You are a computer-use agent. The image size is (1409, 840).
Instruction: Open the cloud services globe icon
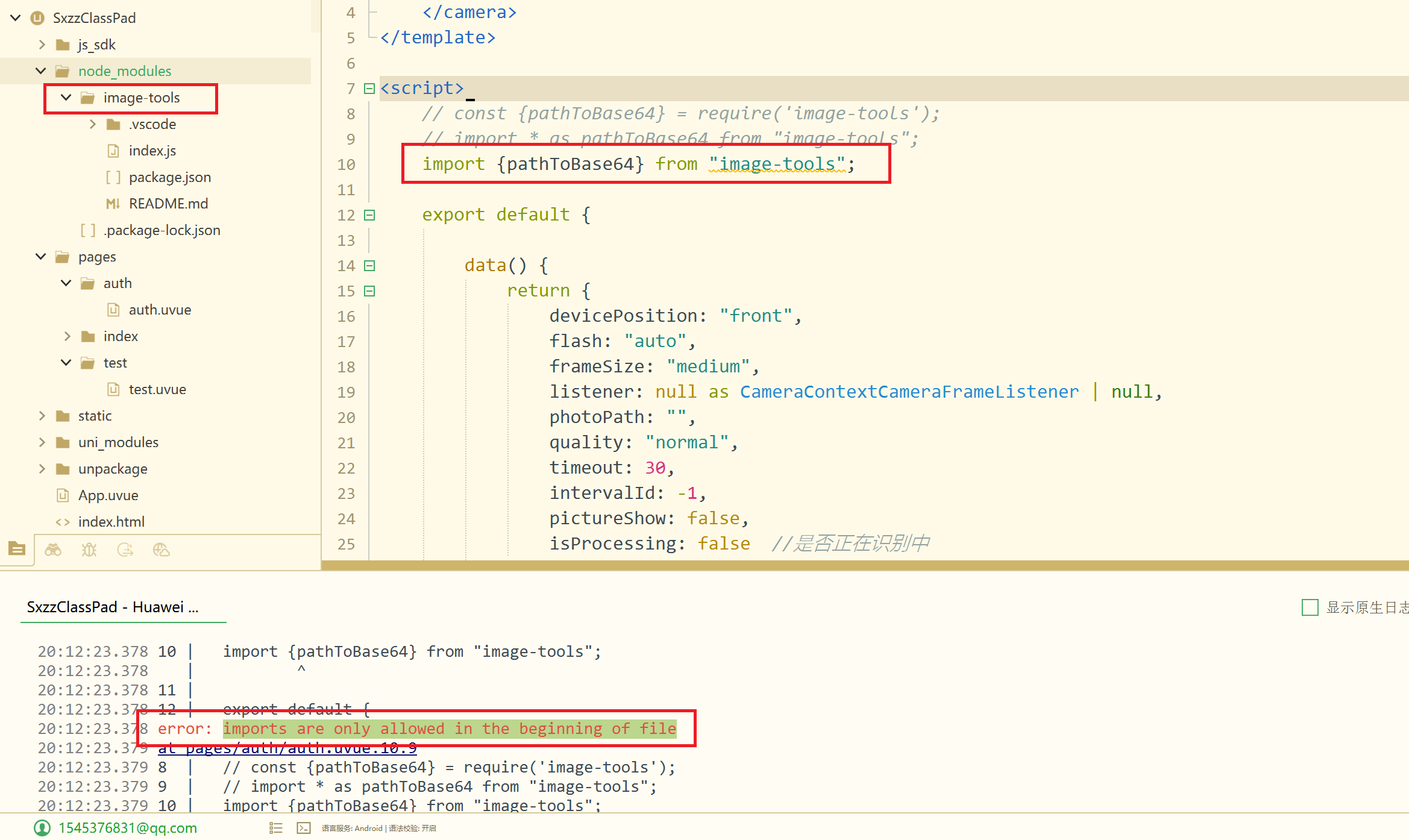coord(161,550)
